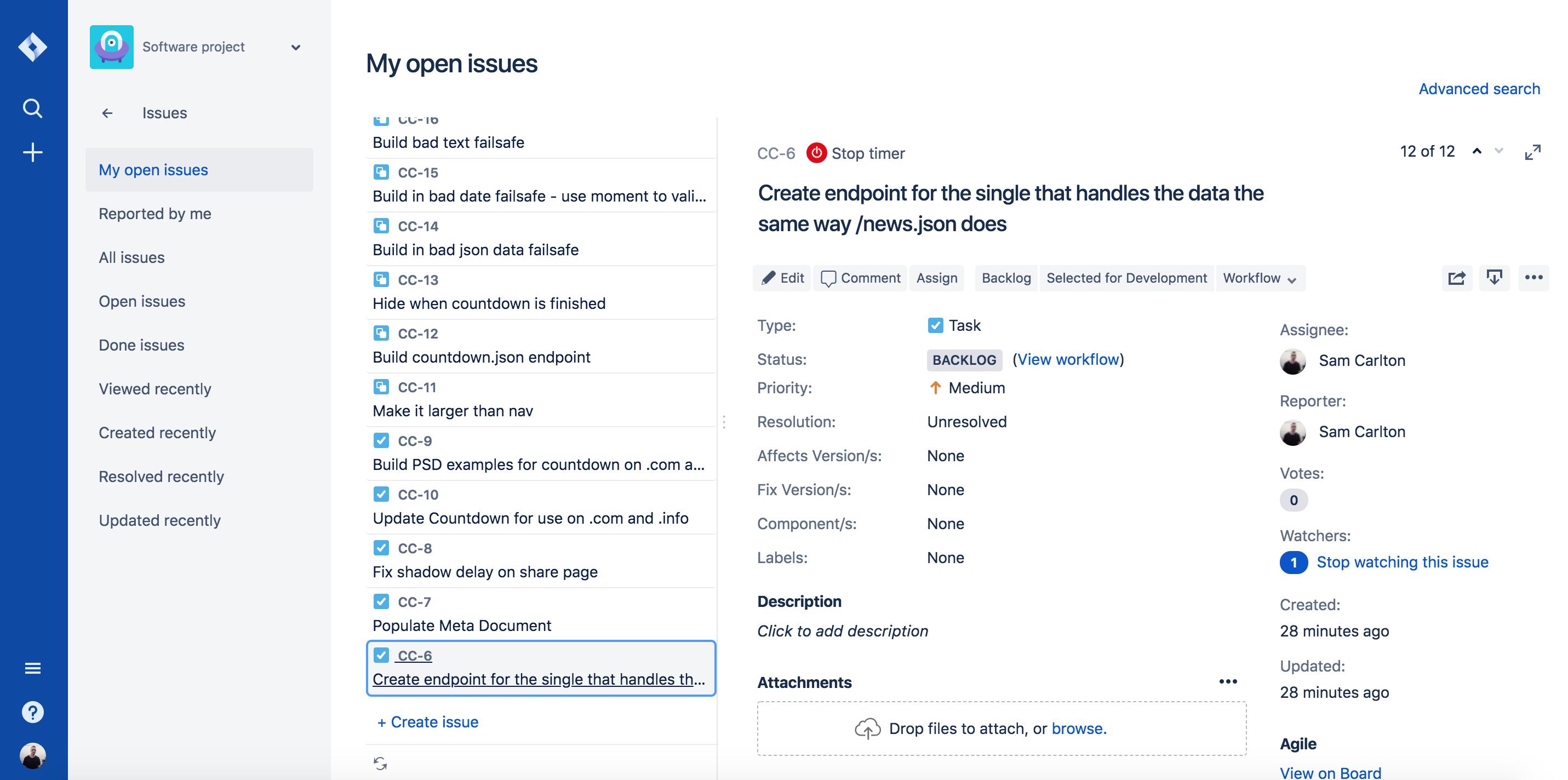Click the plus create icon in sidebar
This screenshot has width=1568, height=780.
click(x=33, y=152)
